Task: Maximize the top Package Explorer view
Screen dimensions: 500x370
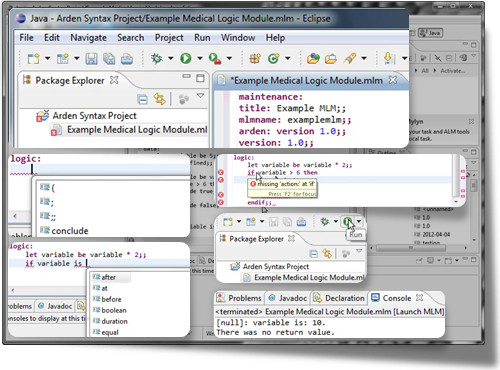Action: pyautogui.click(x=200, y=78)
